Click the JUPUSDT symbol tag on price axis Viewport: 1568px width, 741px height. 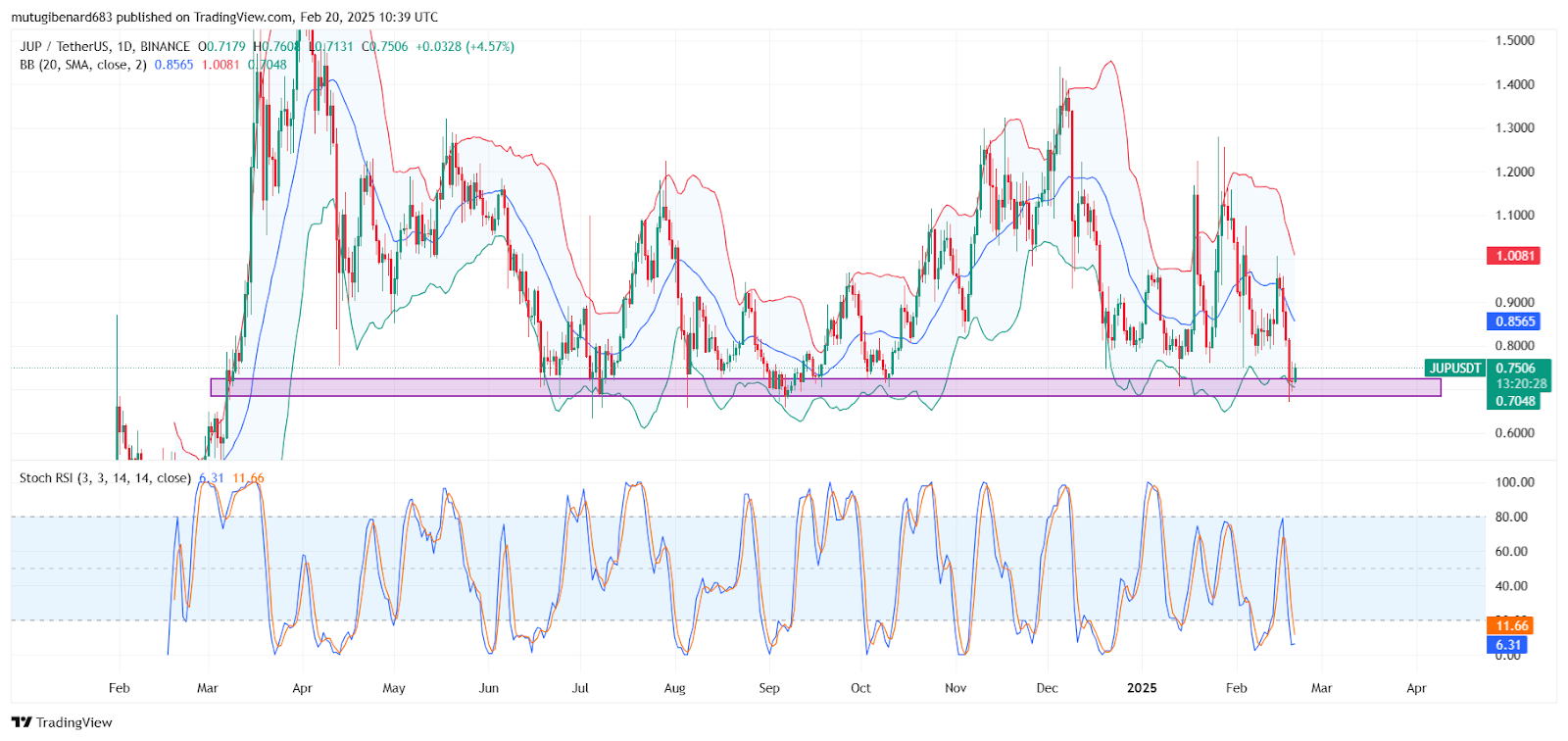(1455, 369)
